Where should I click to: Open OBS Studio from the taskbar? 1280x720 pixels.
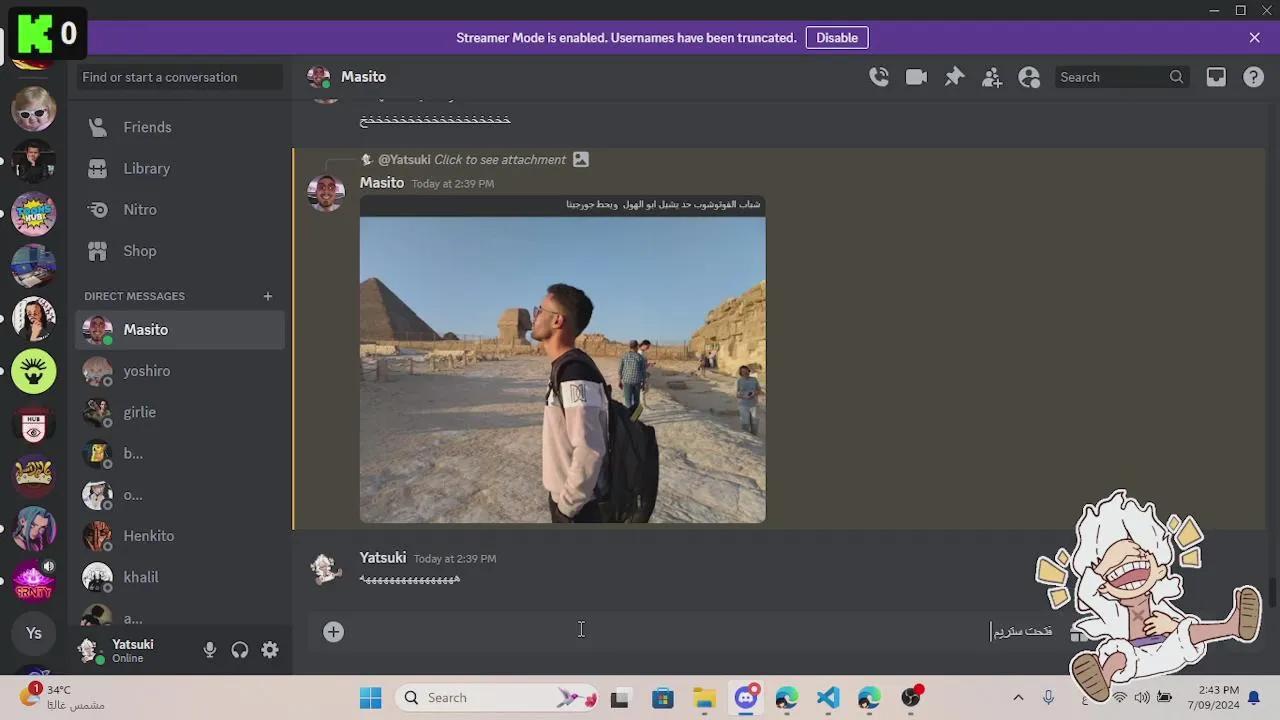[x=911, y=698]
